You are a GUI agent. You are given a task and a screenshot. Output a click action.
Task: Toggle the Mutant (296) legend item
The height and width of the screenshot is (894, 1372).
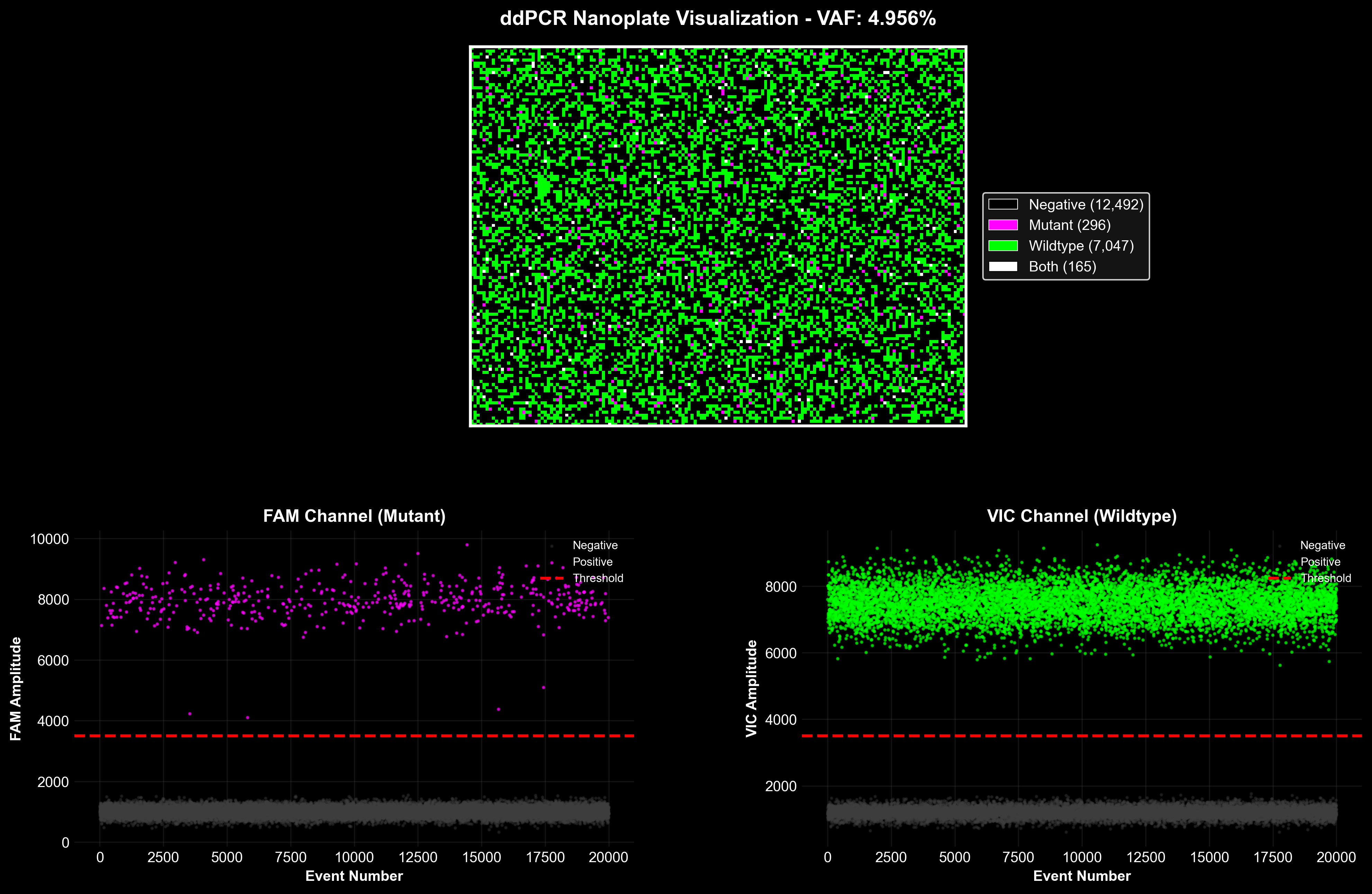tap(1069, 225)
